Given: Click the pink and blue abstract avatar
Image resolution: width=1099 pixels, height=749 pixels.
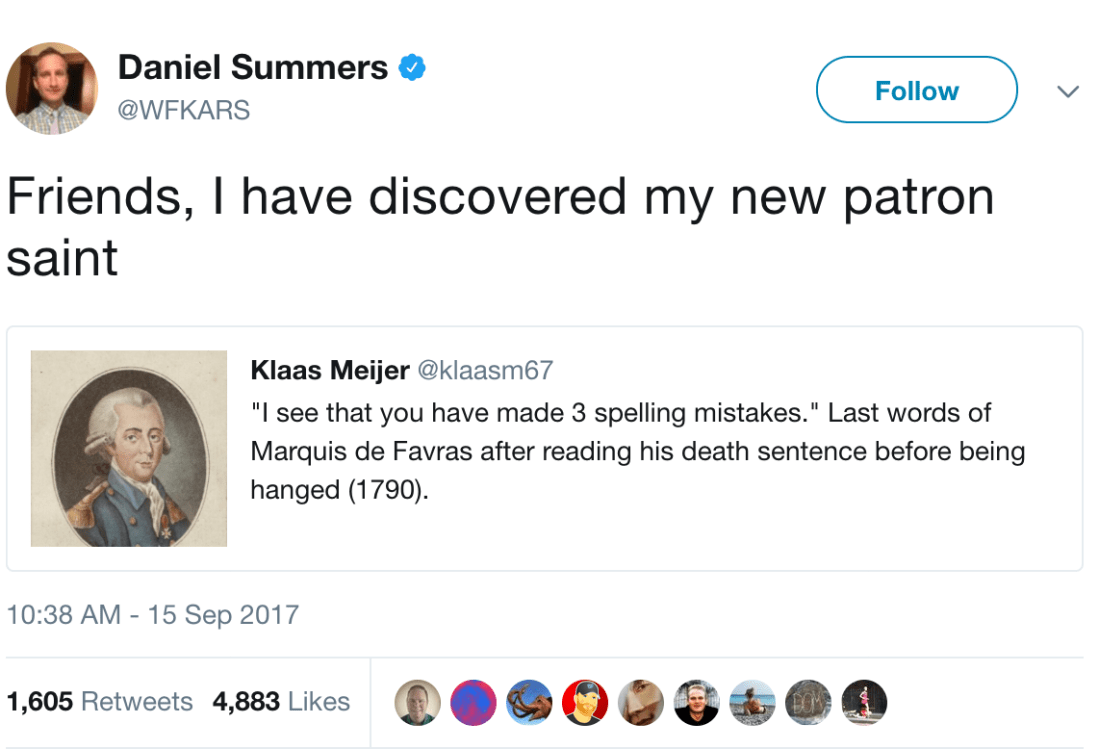Looking at the screenshot, I should coord(472,702).
